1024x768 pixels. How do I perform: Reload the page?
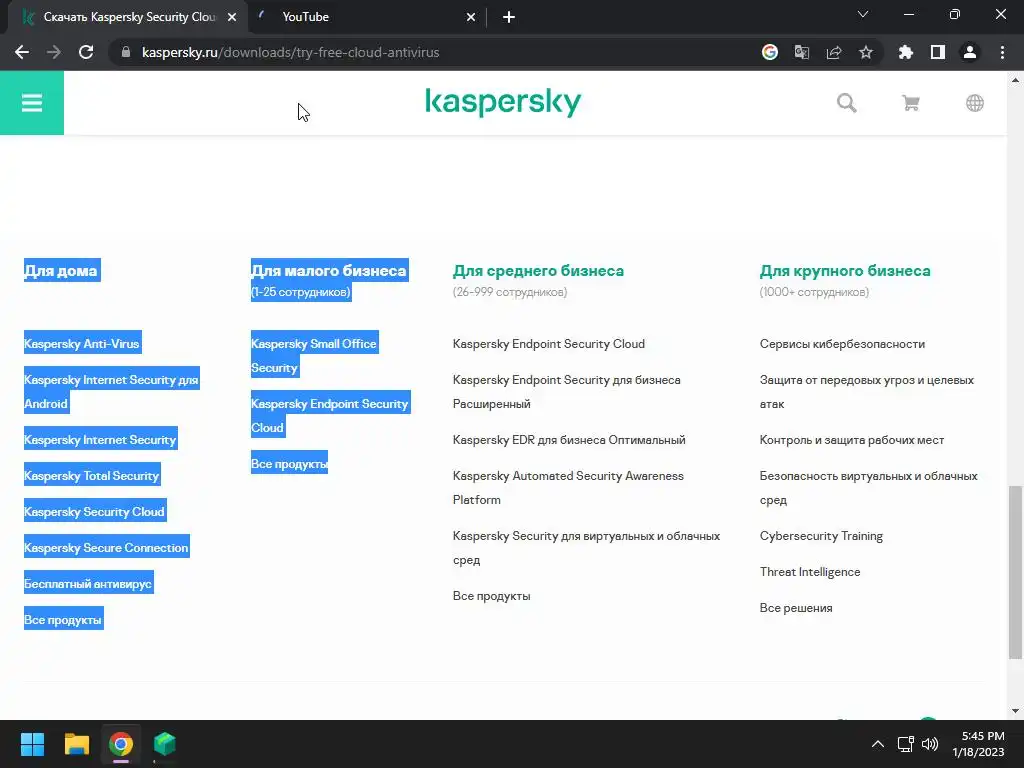tap(86, 52)
